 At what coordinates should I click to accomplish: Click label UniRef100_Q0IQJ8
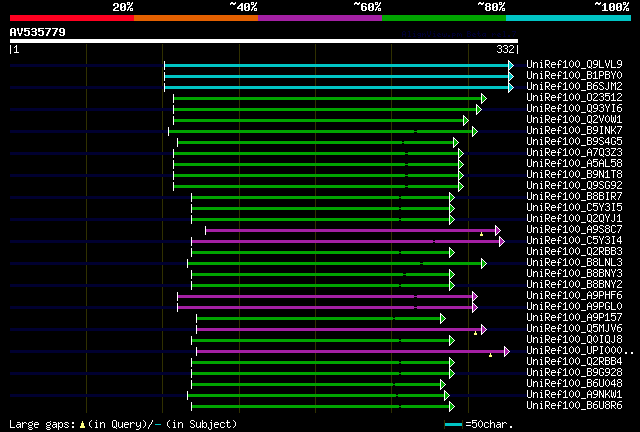click(x=574, y=340)
